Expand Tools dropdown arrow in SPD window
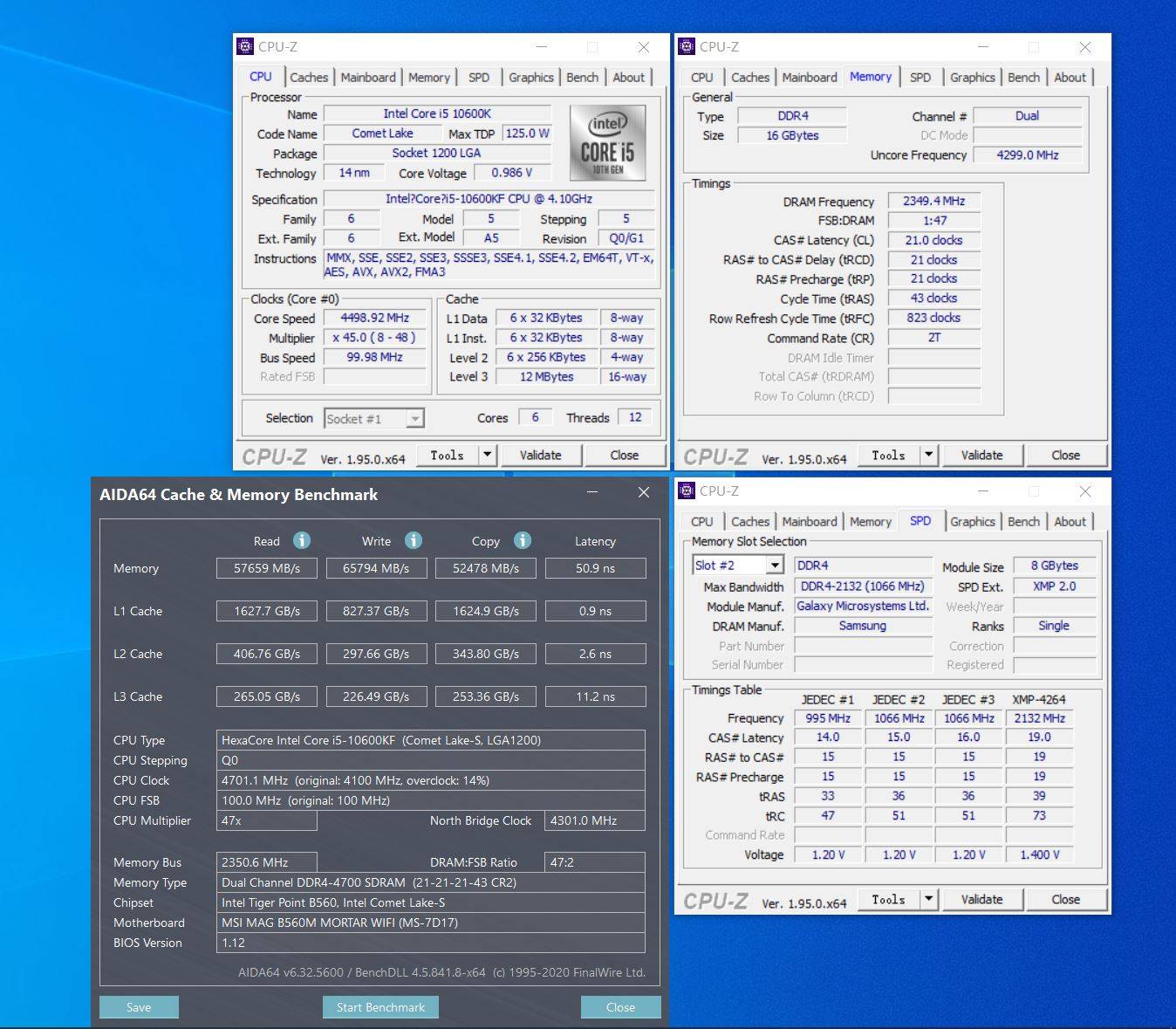Screen dimensions: 1176x1029 [x=929, y=899]
